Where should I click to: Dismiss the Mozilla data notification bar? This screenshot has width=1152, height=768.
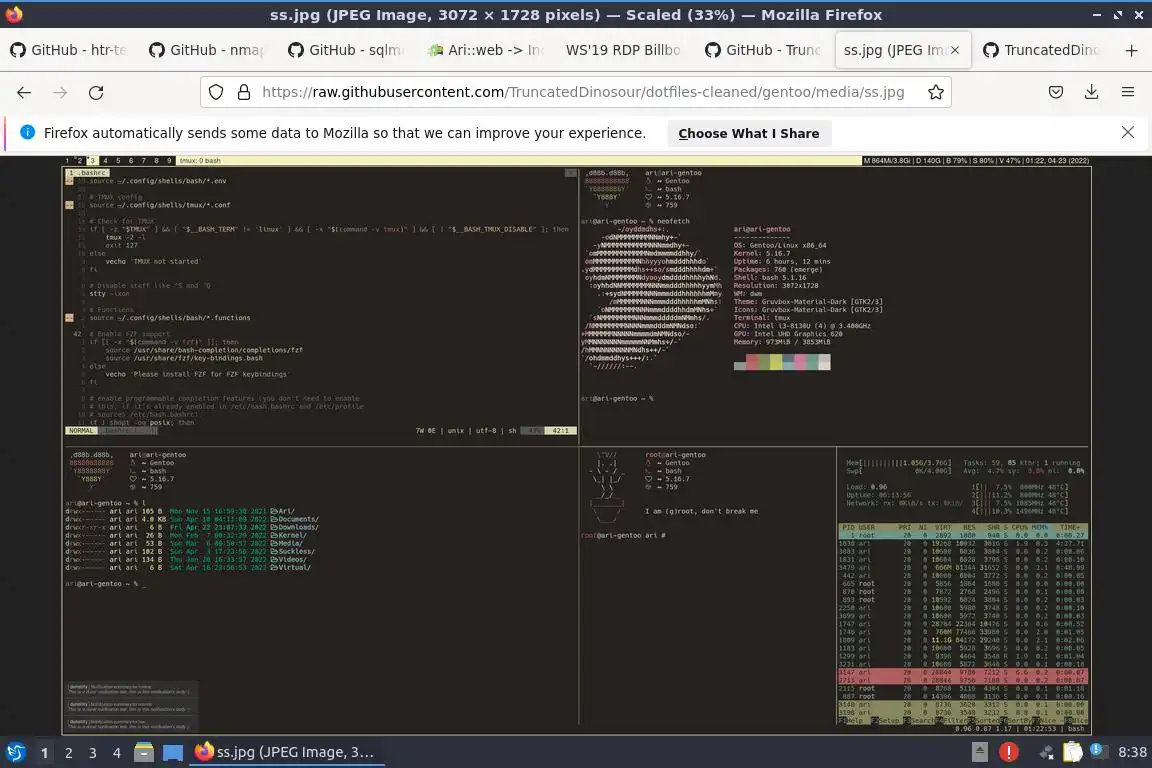(x=1128, y=132)
